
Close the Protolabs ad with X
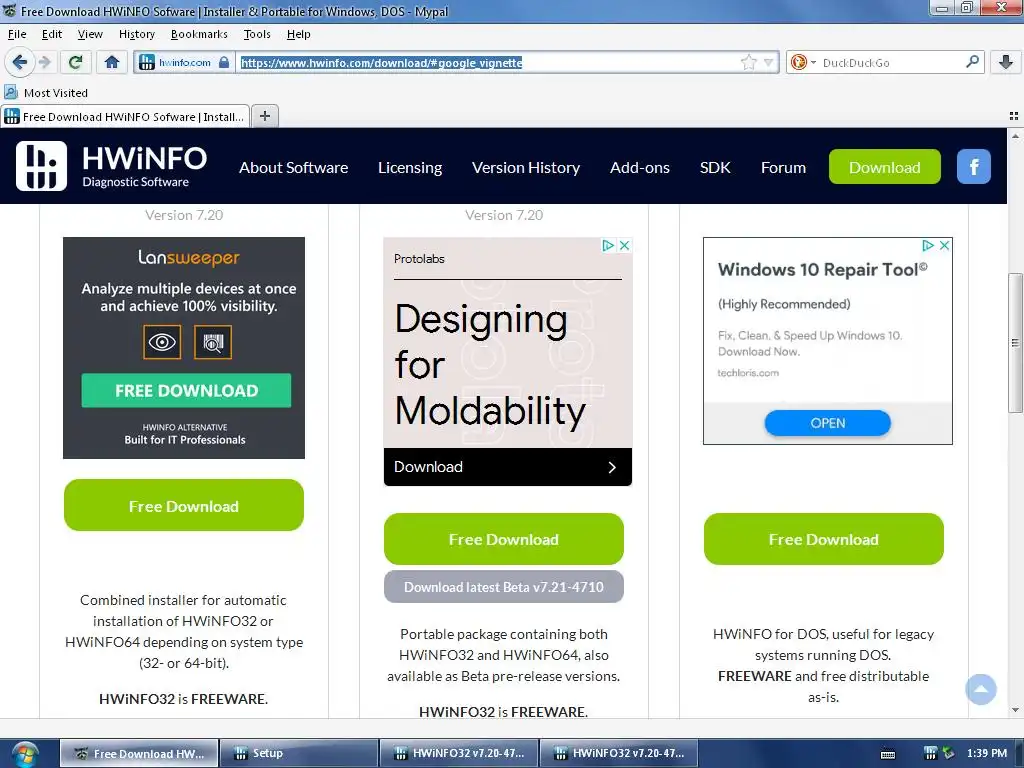(624, 246)
